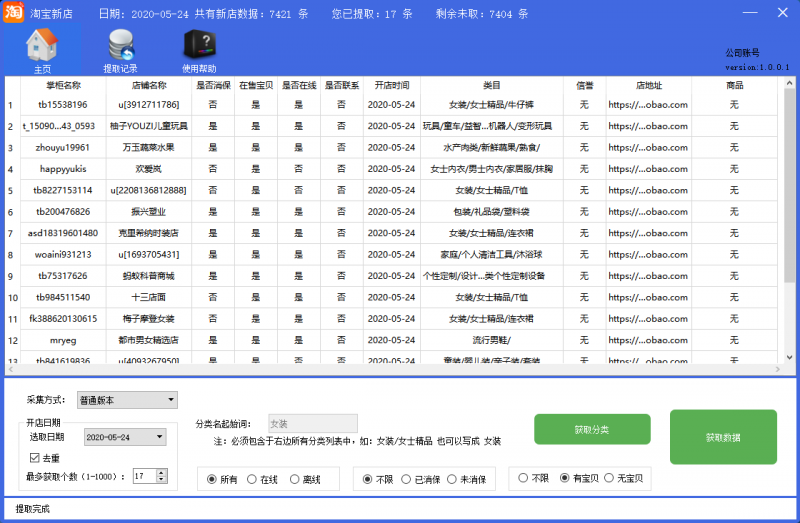Viewport: 800px width, 523px height.
Task: Open the 选取日期 date dropdown
Action: click(161, 437)
